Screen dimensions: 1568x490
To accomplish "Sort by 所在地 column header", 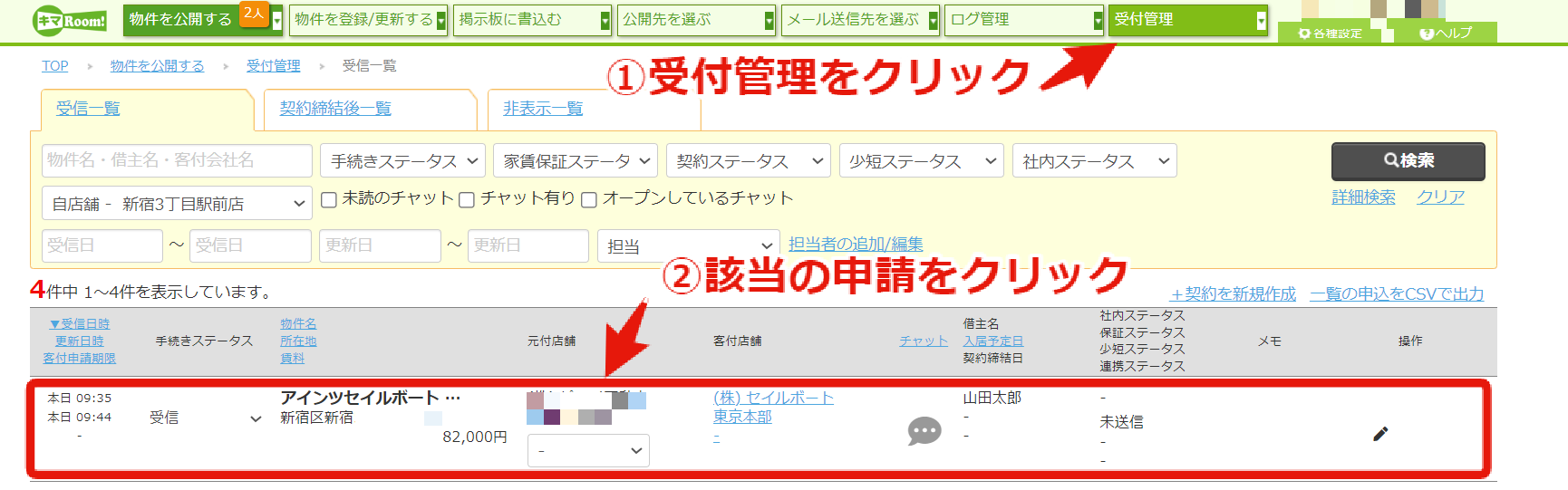I will [298, 341].
